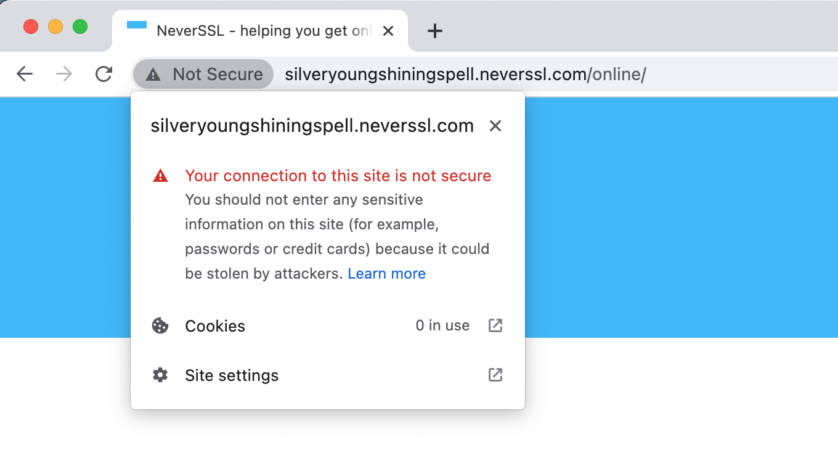Click the red warning triangle in popup
The width and height of the screenshot is (838, 450).
pyautogui.click(x=160, y=176)
